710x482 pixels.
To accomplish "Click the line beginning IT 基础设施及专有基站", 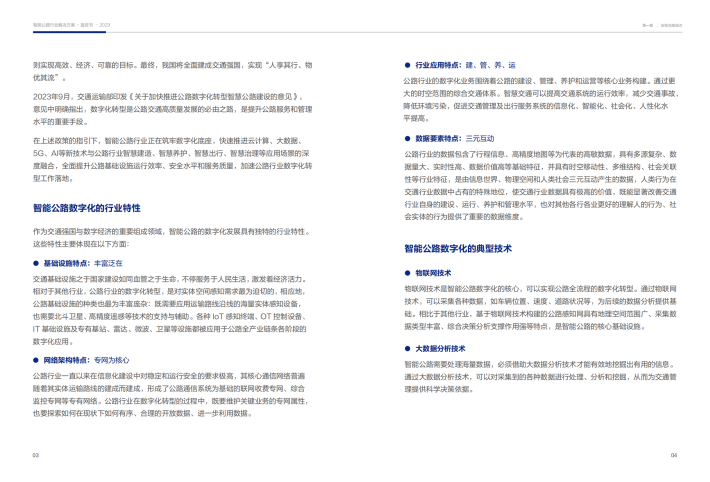I will tap(169, 329).
